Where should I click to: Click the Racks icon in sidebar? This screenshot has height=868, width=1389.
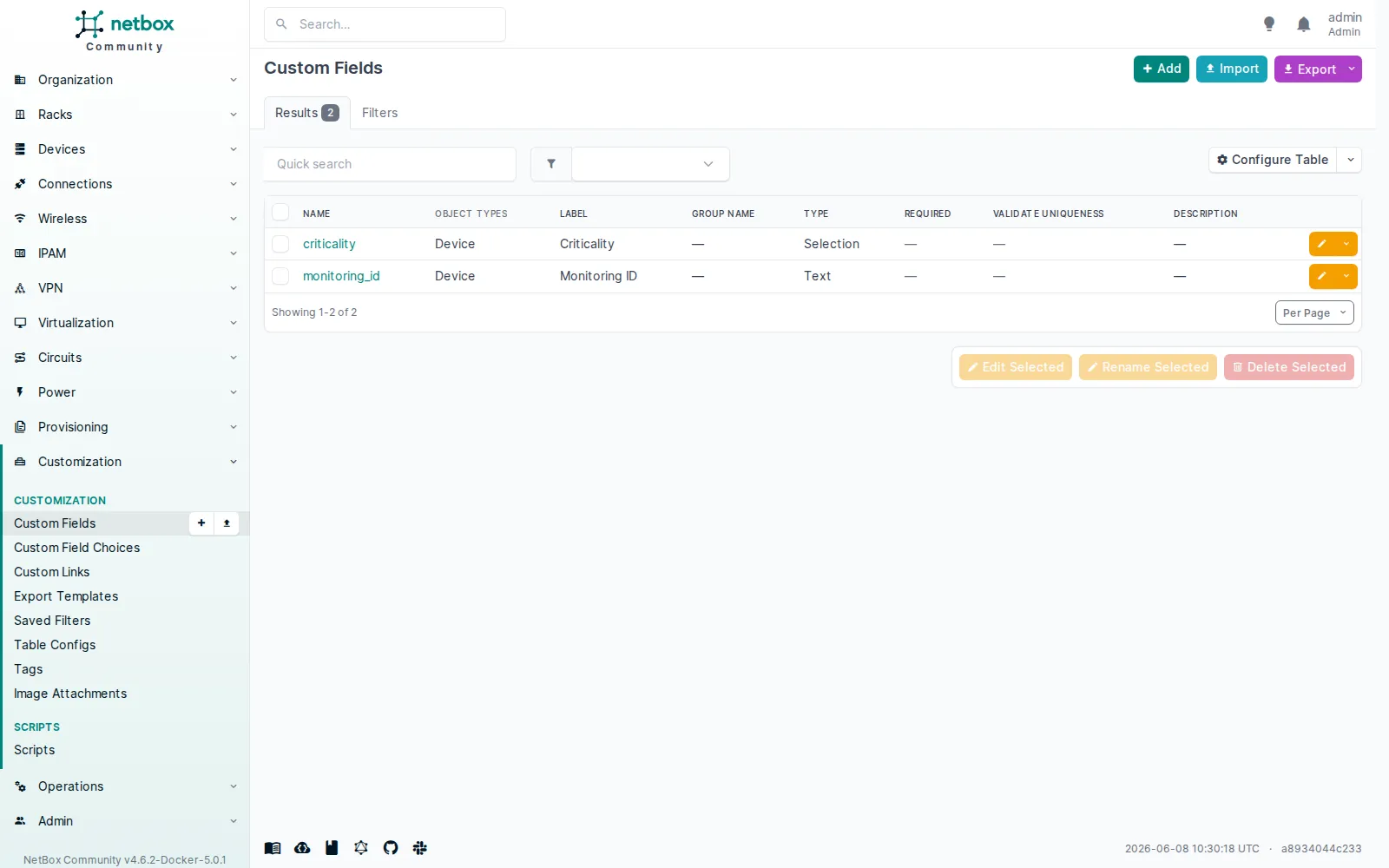pyautogui.click(x=20, y=115)
